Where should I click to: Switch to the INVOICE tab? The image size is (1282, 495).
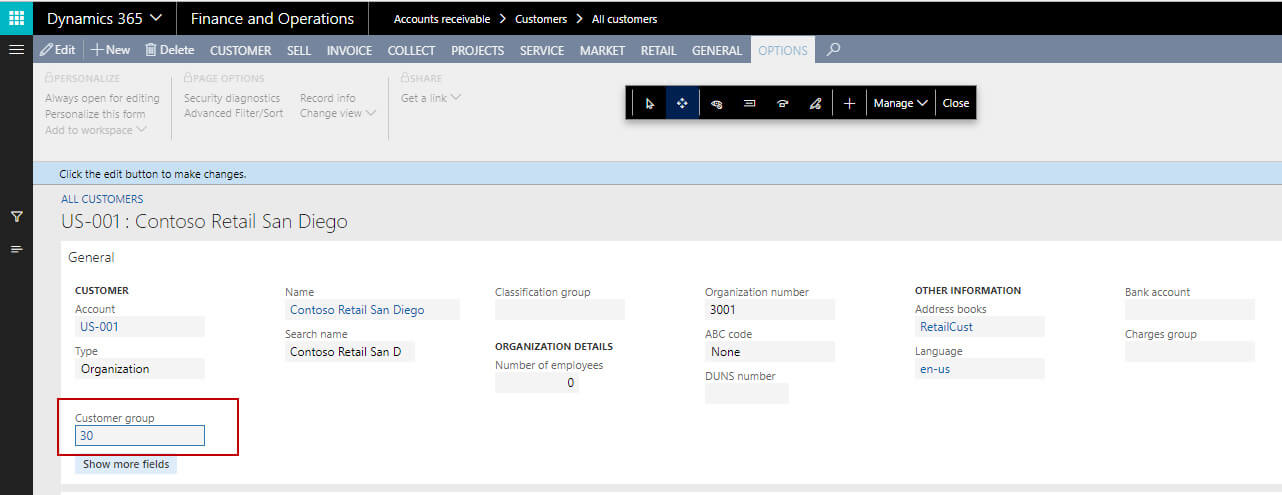[349, 50]
